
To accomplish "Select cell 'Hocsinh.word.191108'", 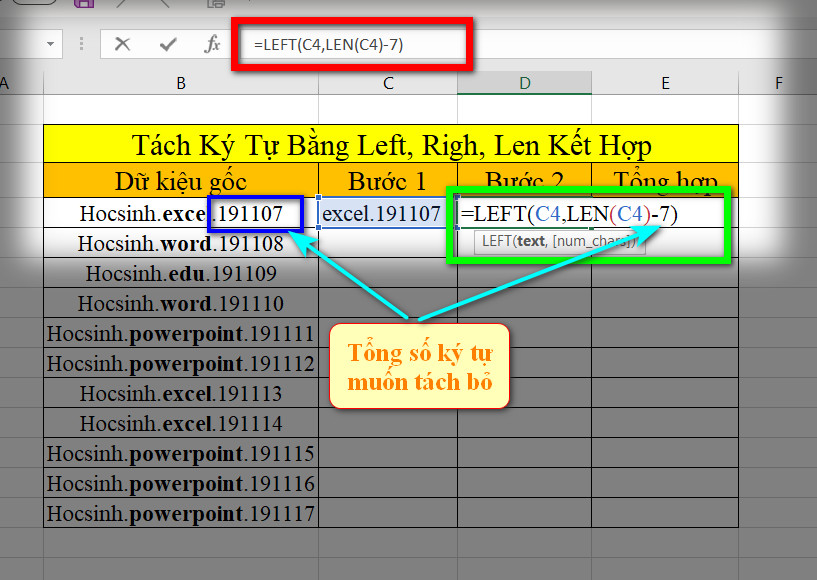I will (181, 243).
